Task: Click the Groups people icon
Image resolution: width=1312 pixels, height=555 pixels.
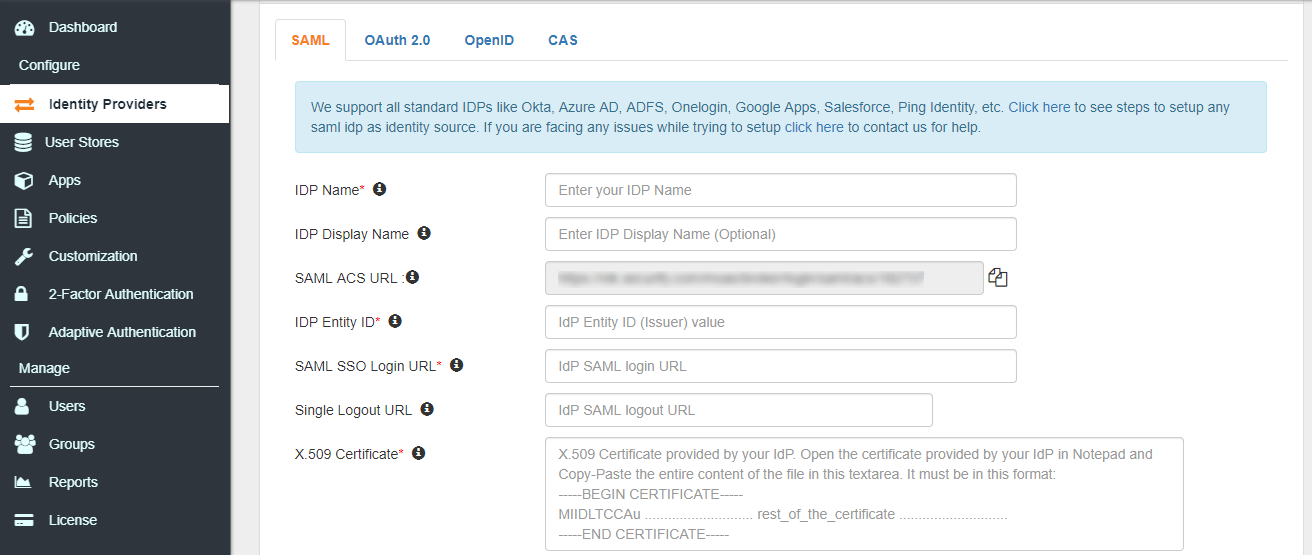Action: point(25,444)
